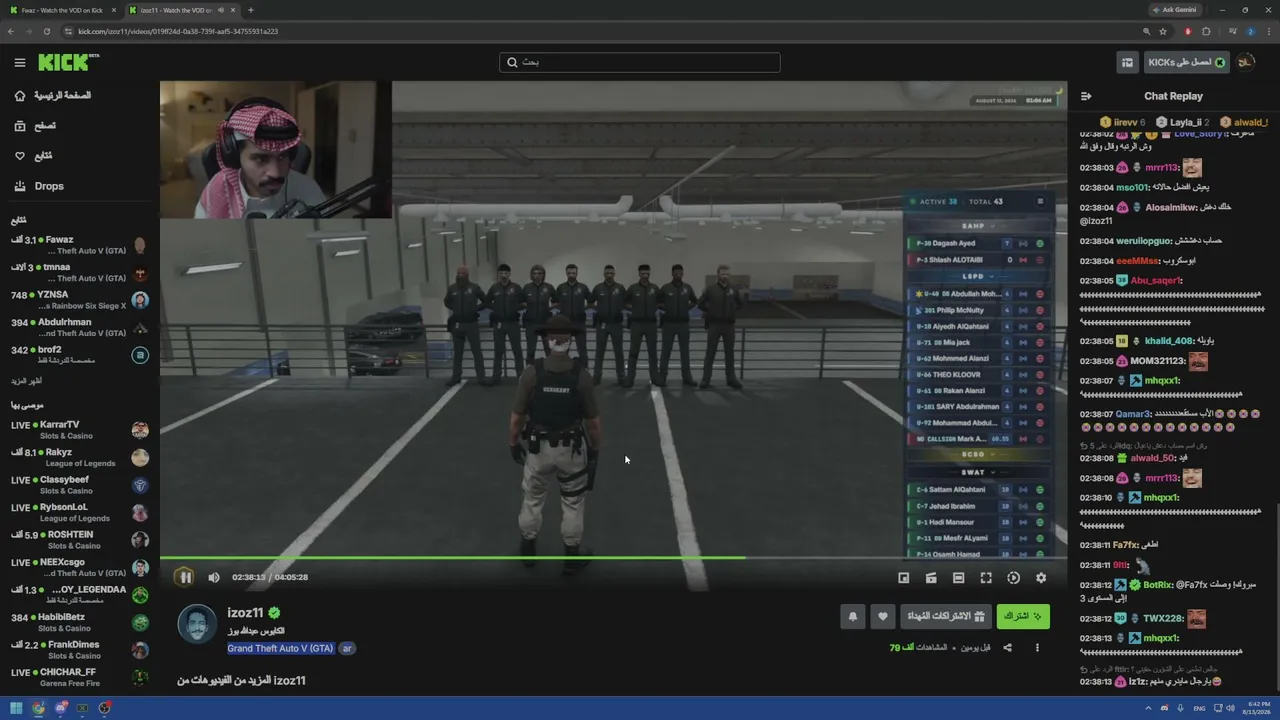Viewport: 1280px width, 720px height.
Task: Open ROSHTEIN recommended channel
Action: [x=80, y=540]
